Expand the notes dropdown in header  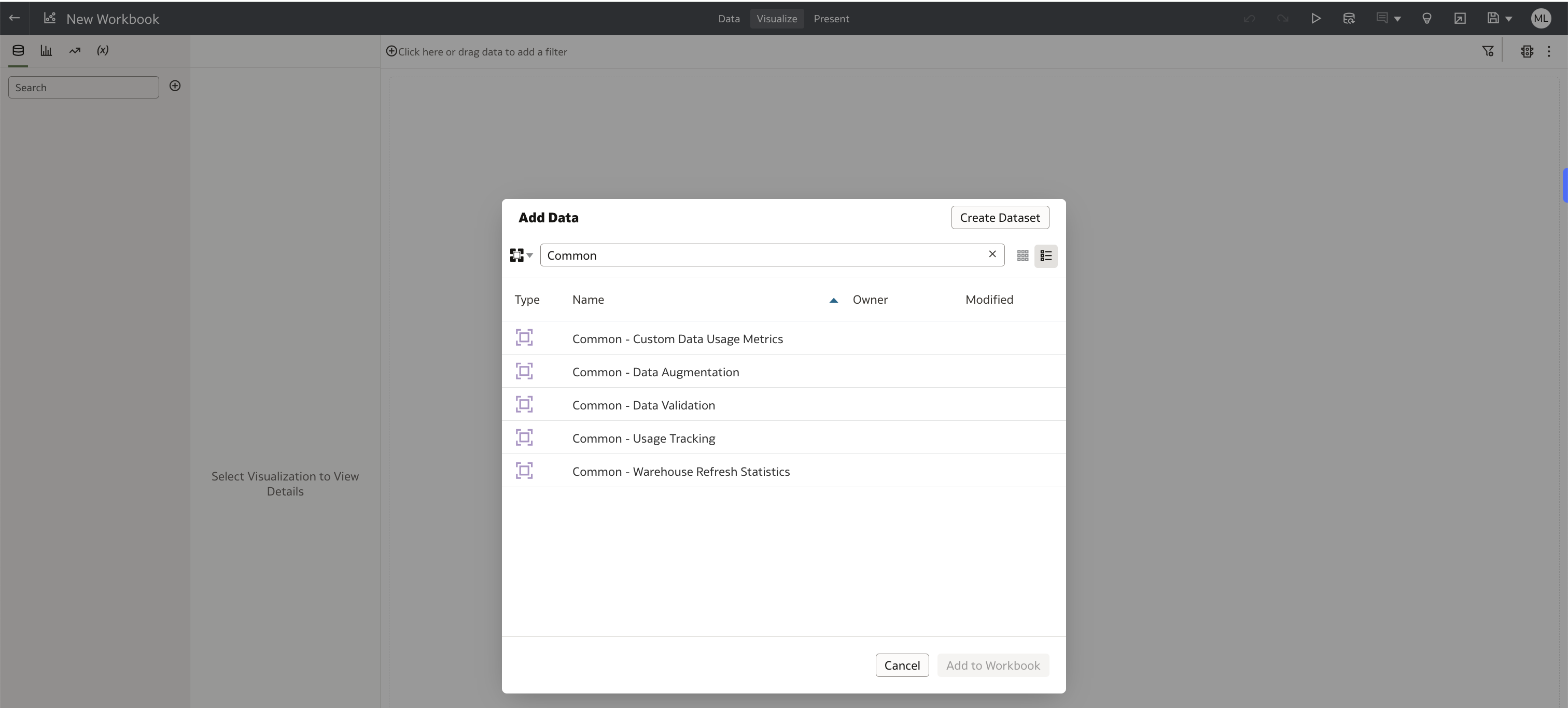click(x=1397, y=19)
